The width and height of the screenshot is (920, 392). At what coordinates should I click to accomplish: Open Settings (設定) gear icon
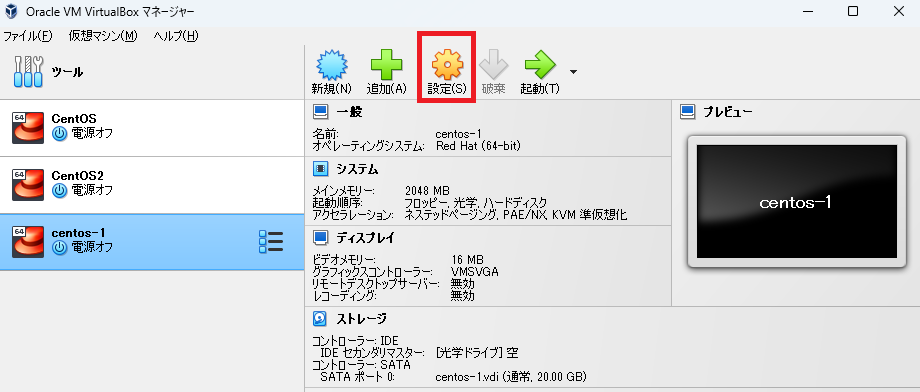[447, 65]
